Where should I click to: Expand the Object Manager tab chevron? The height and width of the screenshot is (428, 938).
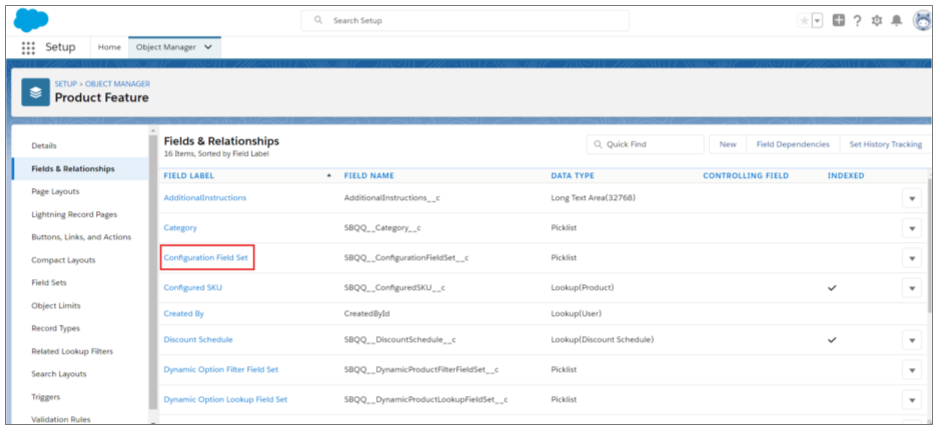coord(208,47)
